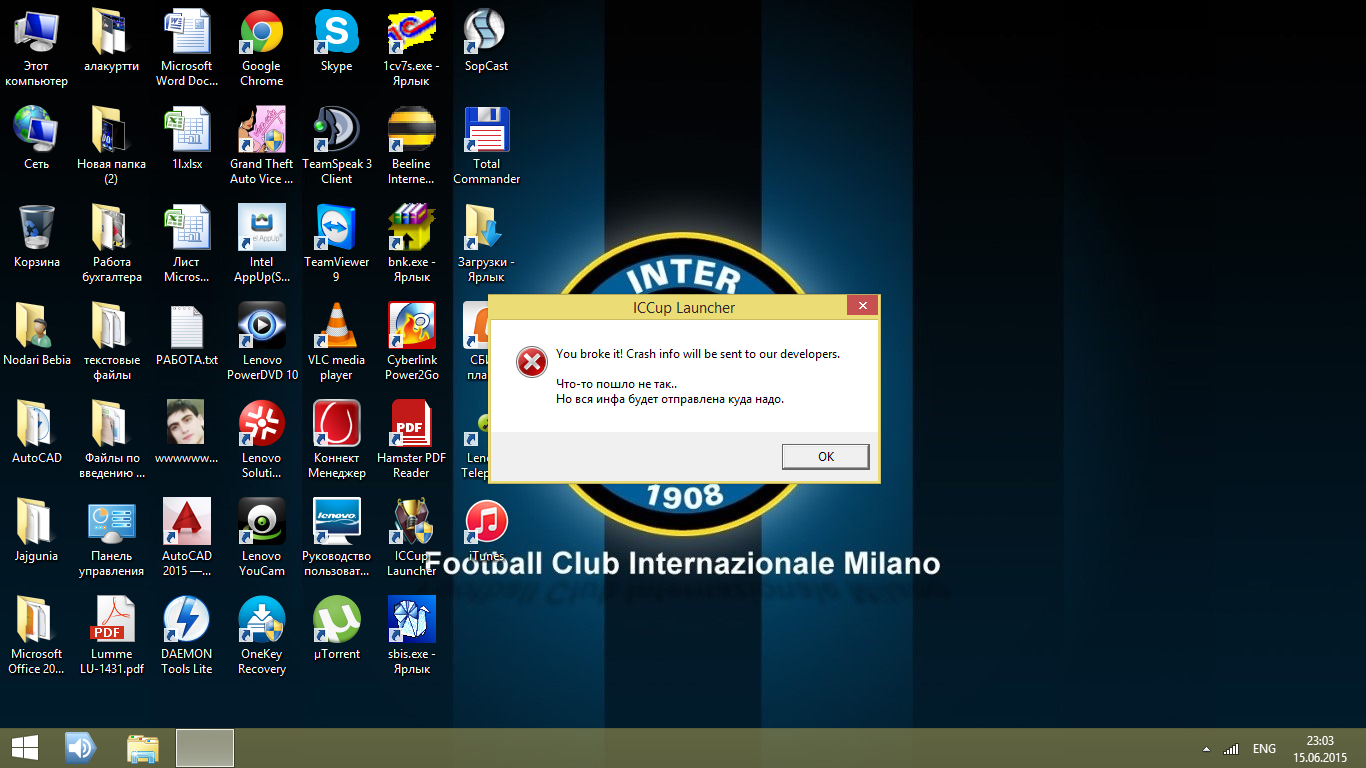Open the speaker app on taskbar
Screen dimensions: 1366x768
[80, 748]
